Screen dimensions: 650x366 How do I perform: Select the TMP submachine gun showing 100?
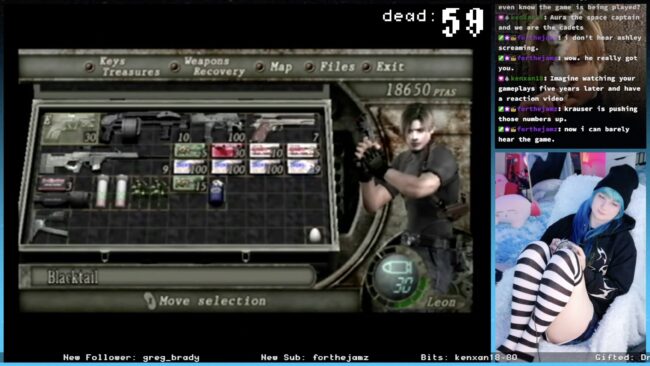[217, 128]
